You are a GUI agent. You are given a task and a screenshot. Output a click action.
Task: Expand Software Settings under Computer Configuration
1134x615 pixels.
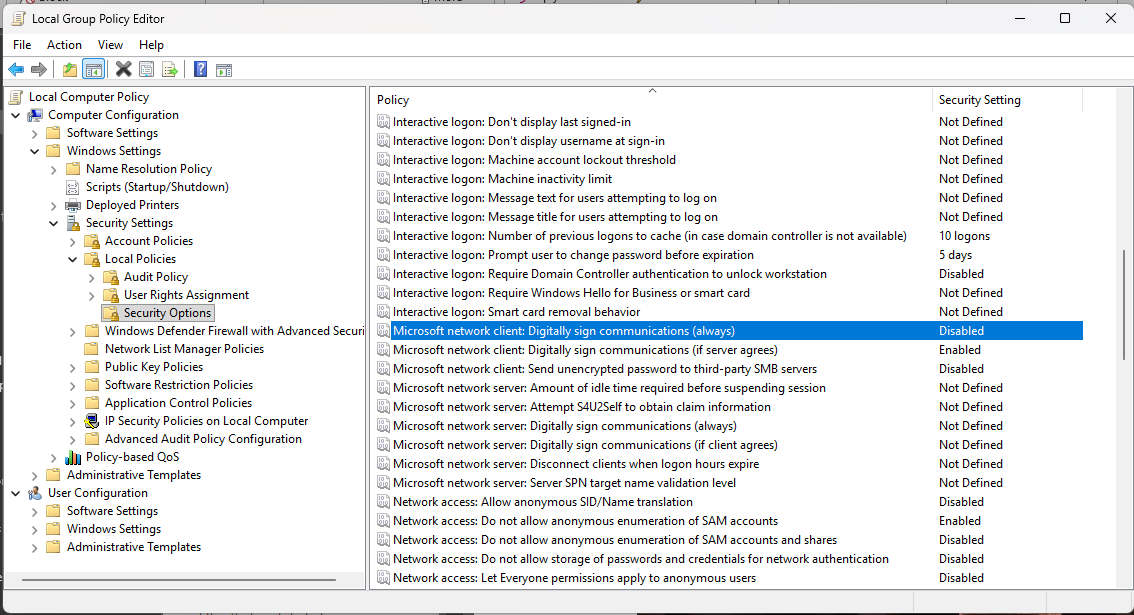click(x=35, y=133)
